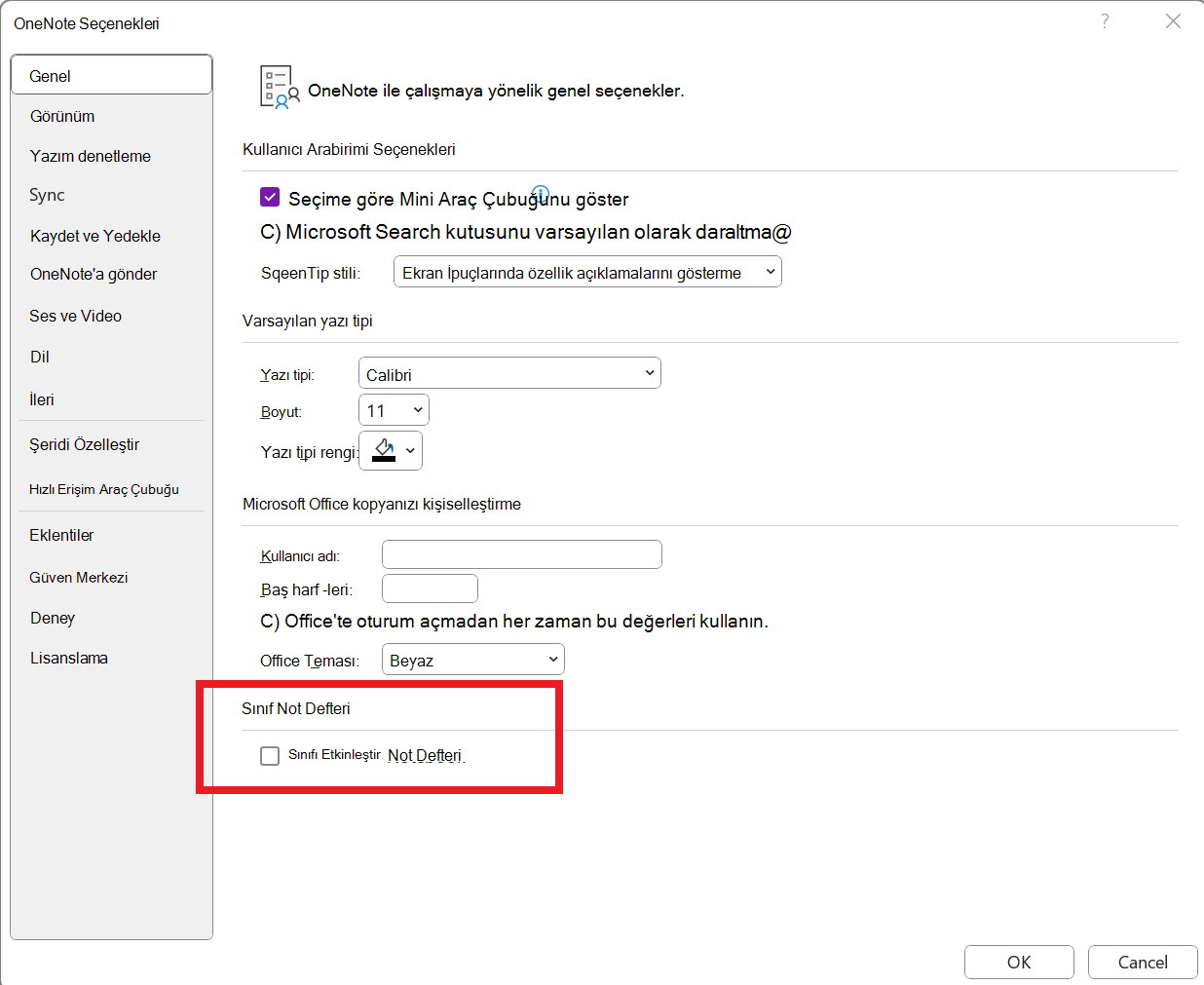
Task: Select Hızlı Erişim Araç Çubuğu category
Action: coord(104,489)
